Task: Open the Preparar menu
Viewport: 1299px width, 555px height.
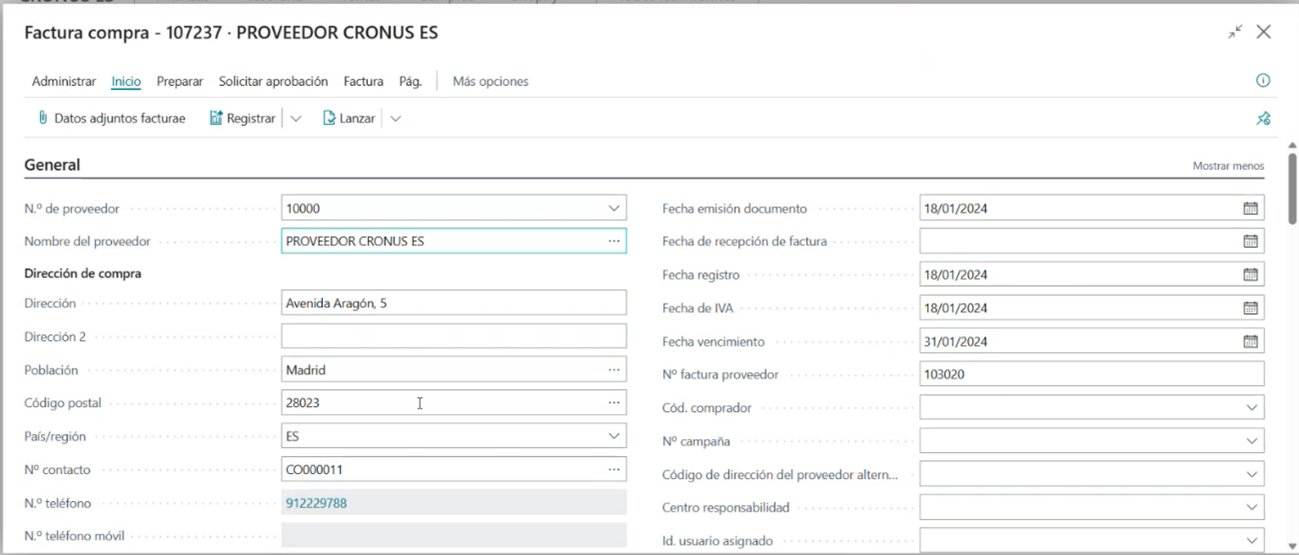Action: (x=180, y=81)
